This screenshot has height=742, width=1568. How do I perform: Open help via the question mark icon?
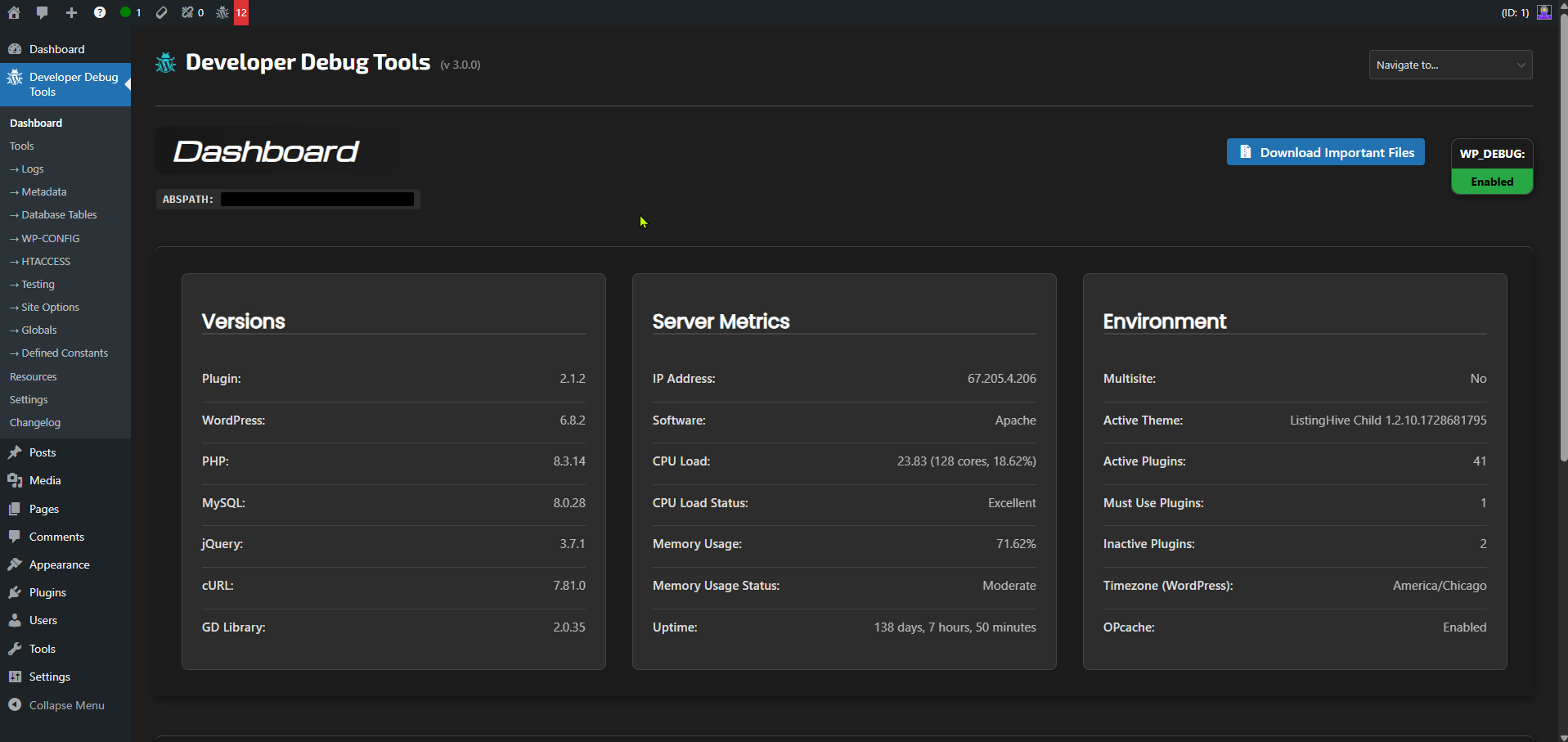click(x=100, y=12)
